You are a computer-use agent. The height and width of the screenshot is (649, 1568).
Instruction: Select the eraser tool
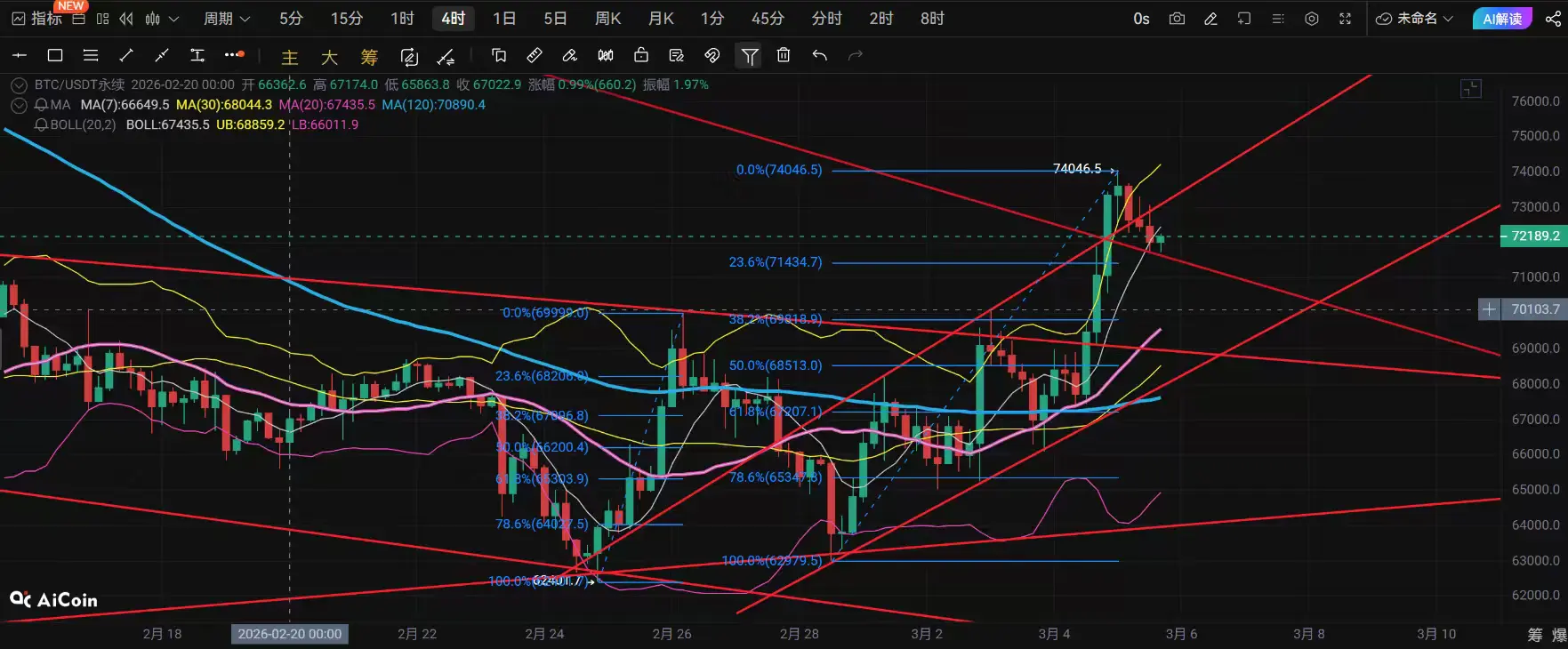(570, 55)
